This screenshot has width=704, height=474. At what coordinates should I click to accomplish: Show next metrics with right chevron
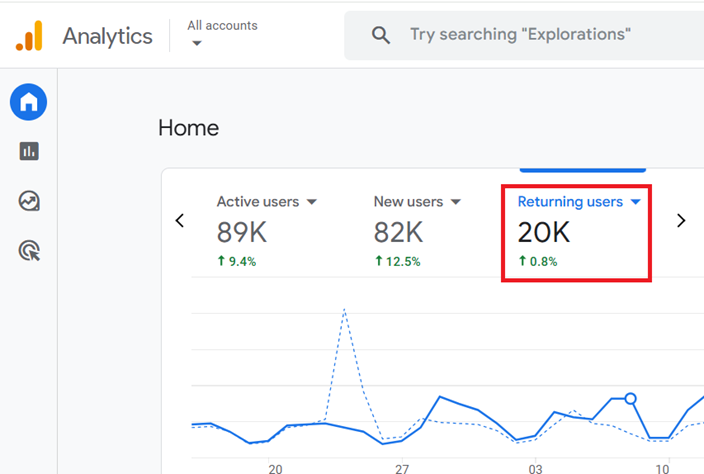pyautogui.click(x=681, y=221)
